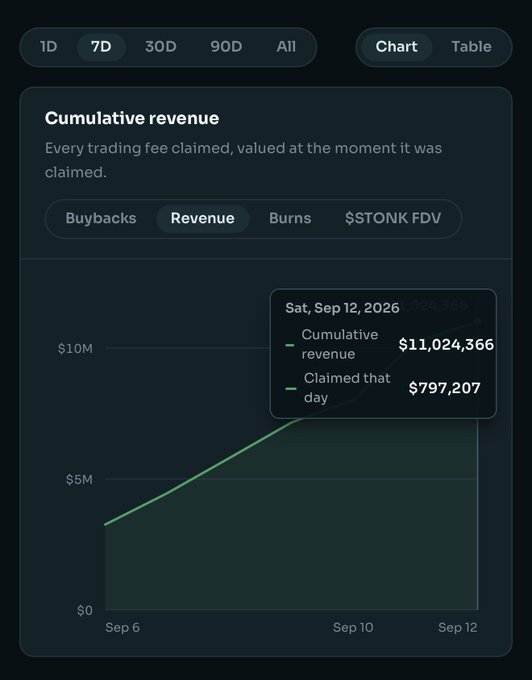Click the tooltip date Sat, Sep 12, 2026
Screen dimensions: 532x680
point(342,308)
